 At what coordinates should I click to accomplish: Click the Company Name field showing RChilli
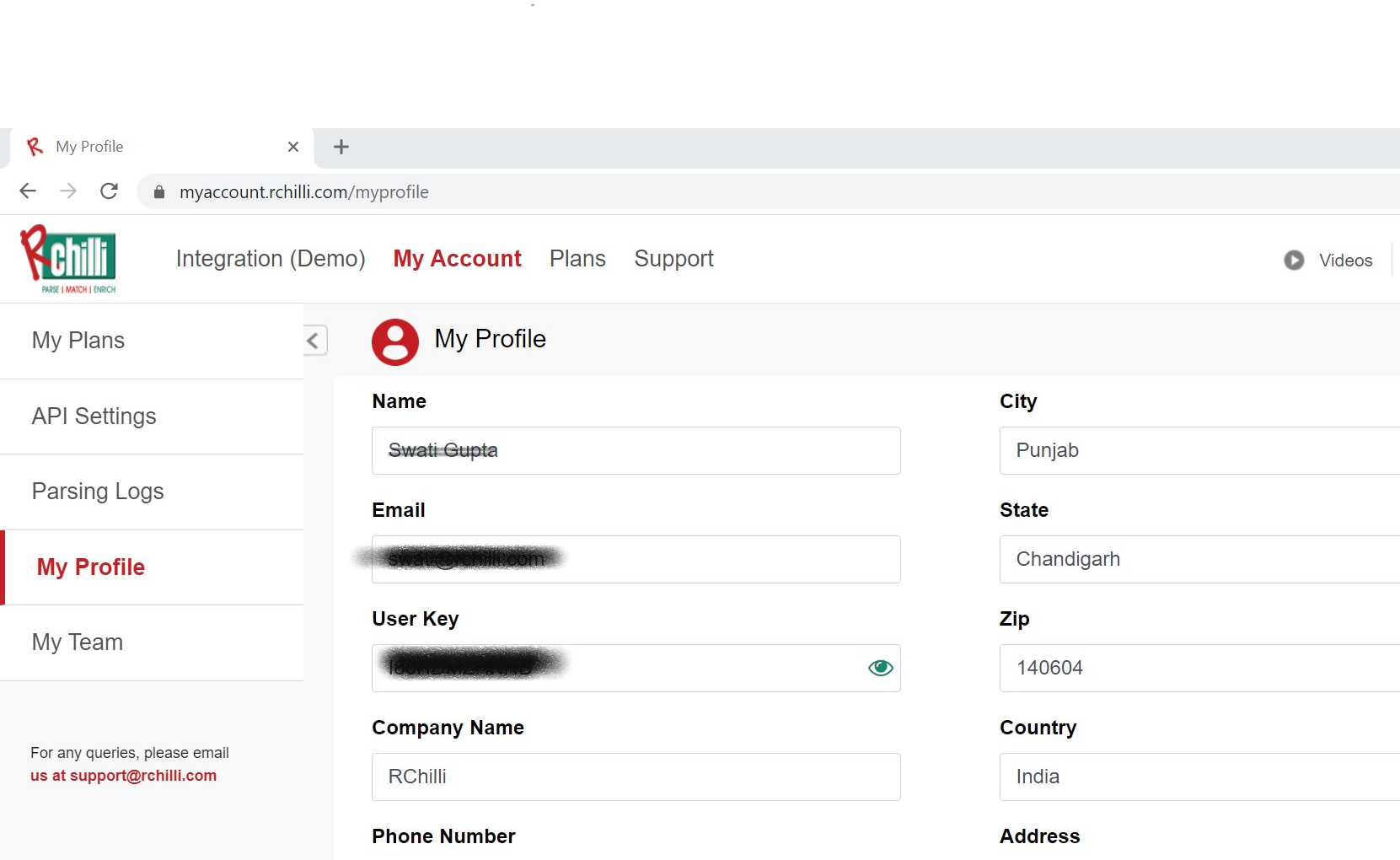636,777
